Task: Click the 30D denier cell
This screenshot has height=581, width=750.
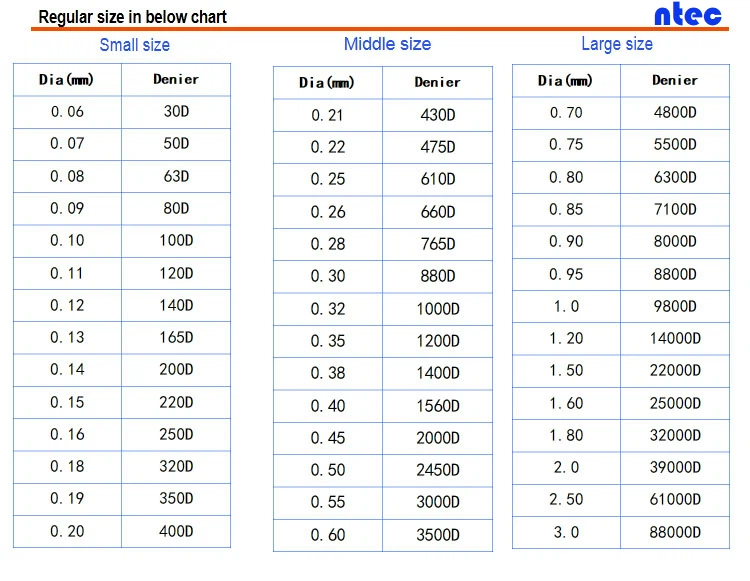Action: [x=176, y=112]
